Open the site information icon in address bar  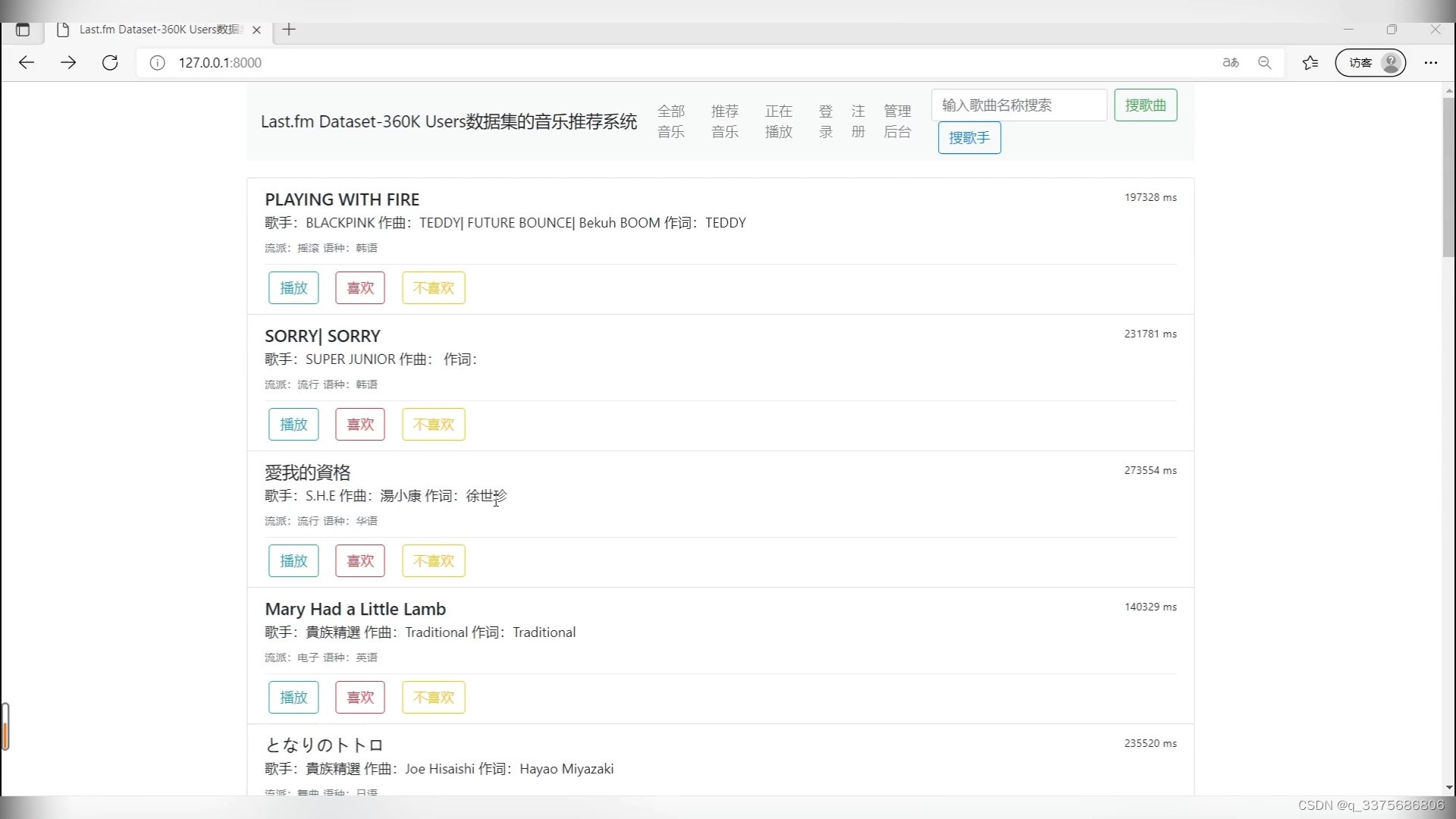coord(157,63)
